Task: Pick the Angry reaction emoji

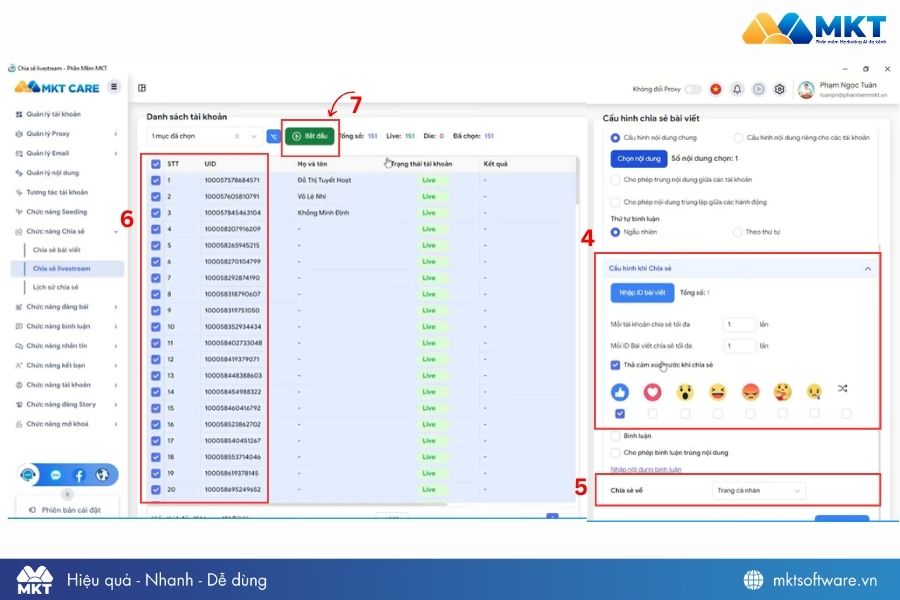Action: pos(750,392)
